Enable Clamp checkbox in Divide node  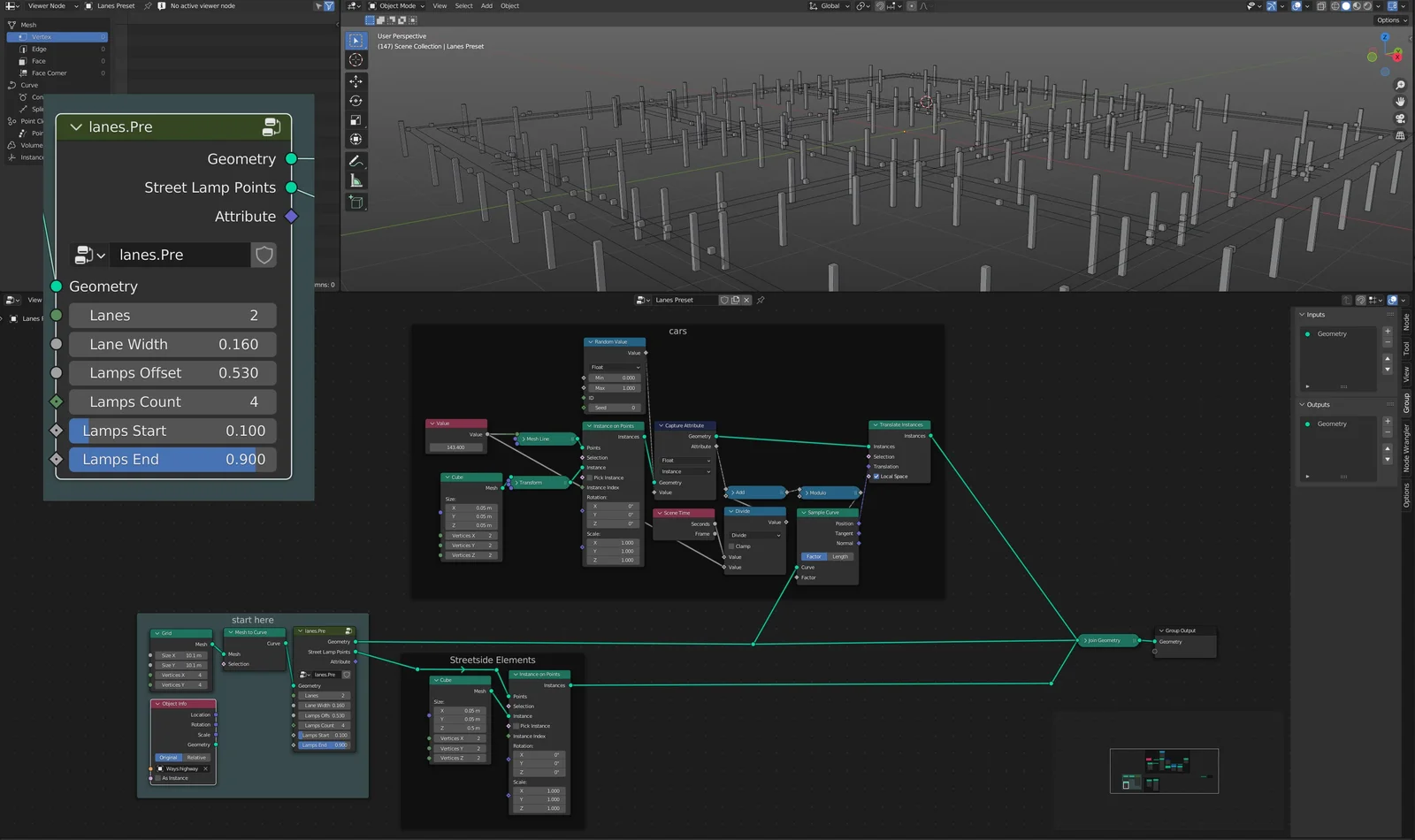tap(731, 546)
